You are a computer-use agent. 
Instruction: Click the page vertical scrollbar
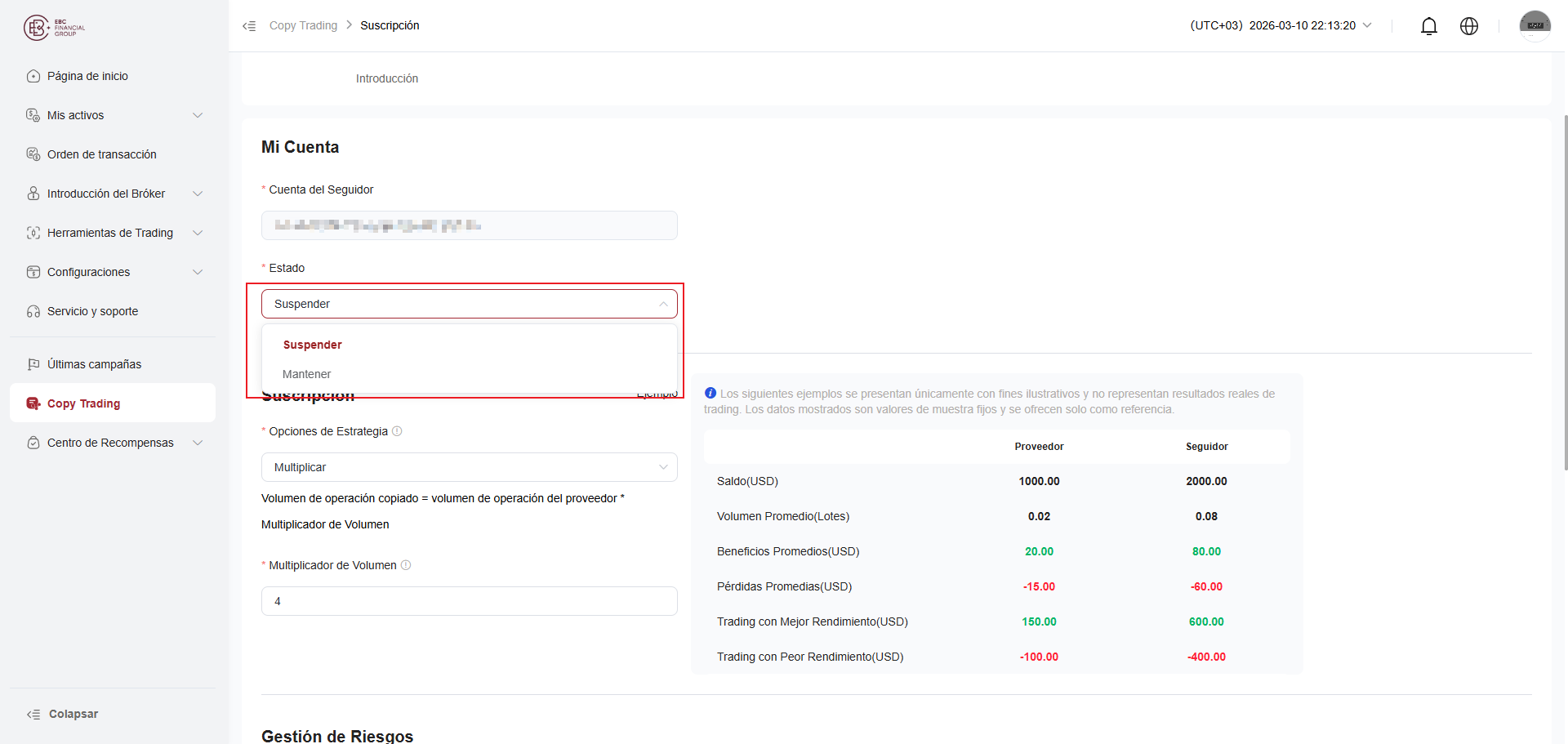pos(1565,292)
